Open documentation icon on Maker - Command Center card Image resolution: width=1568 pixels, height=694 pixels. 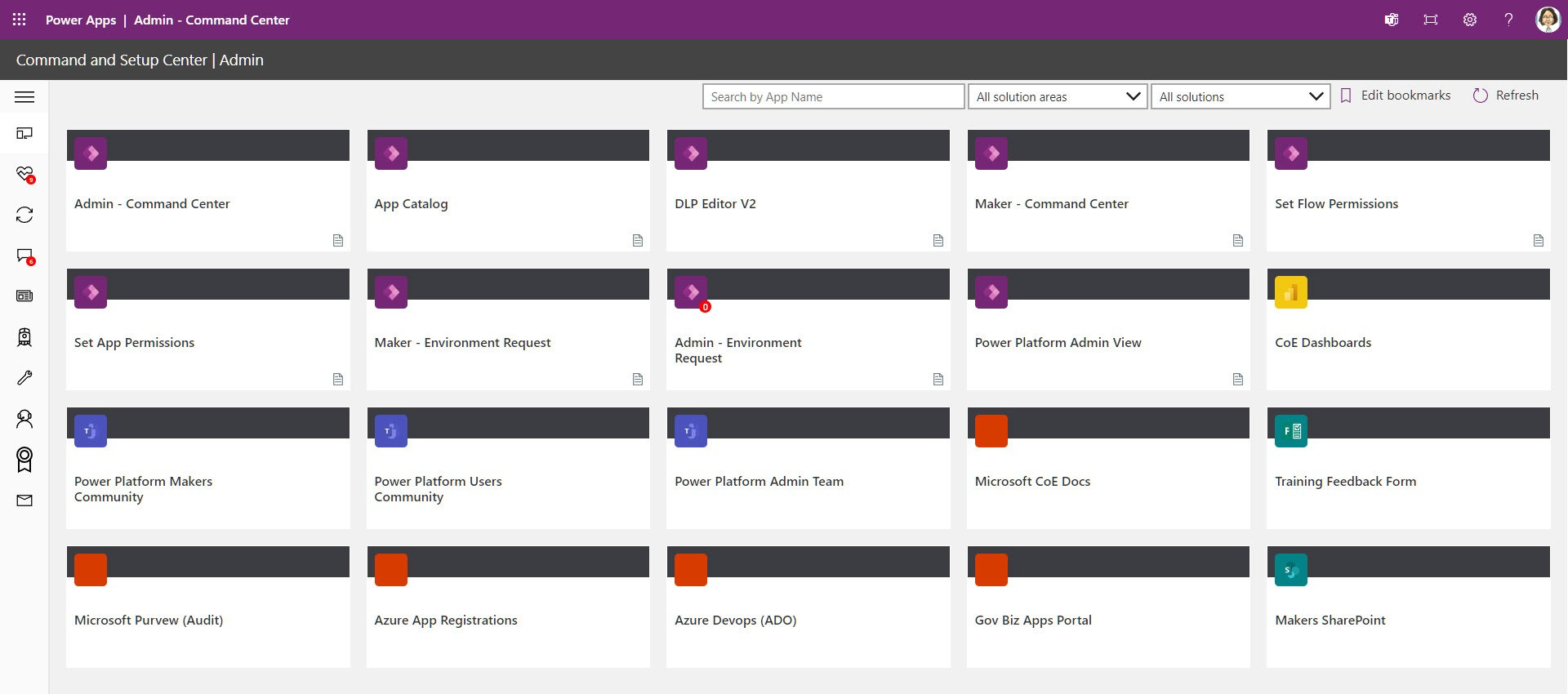1238,240
